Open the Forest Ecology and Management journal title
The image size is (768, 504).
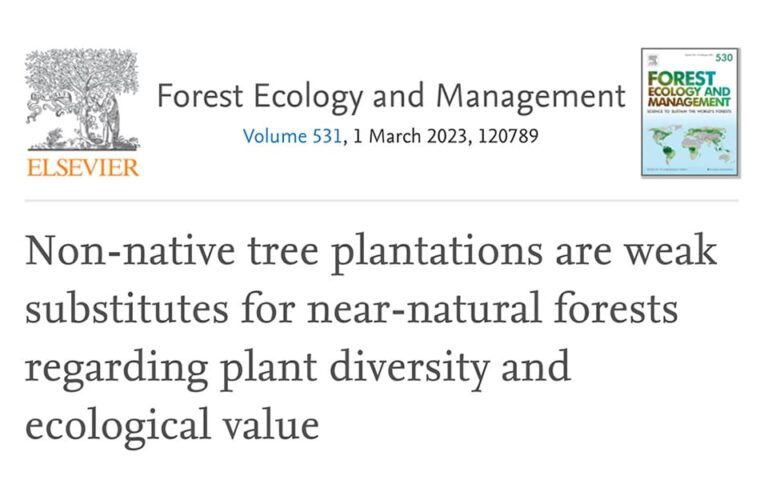click(x=391, y=98)
